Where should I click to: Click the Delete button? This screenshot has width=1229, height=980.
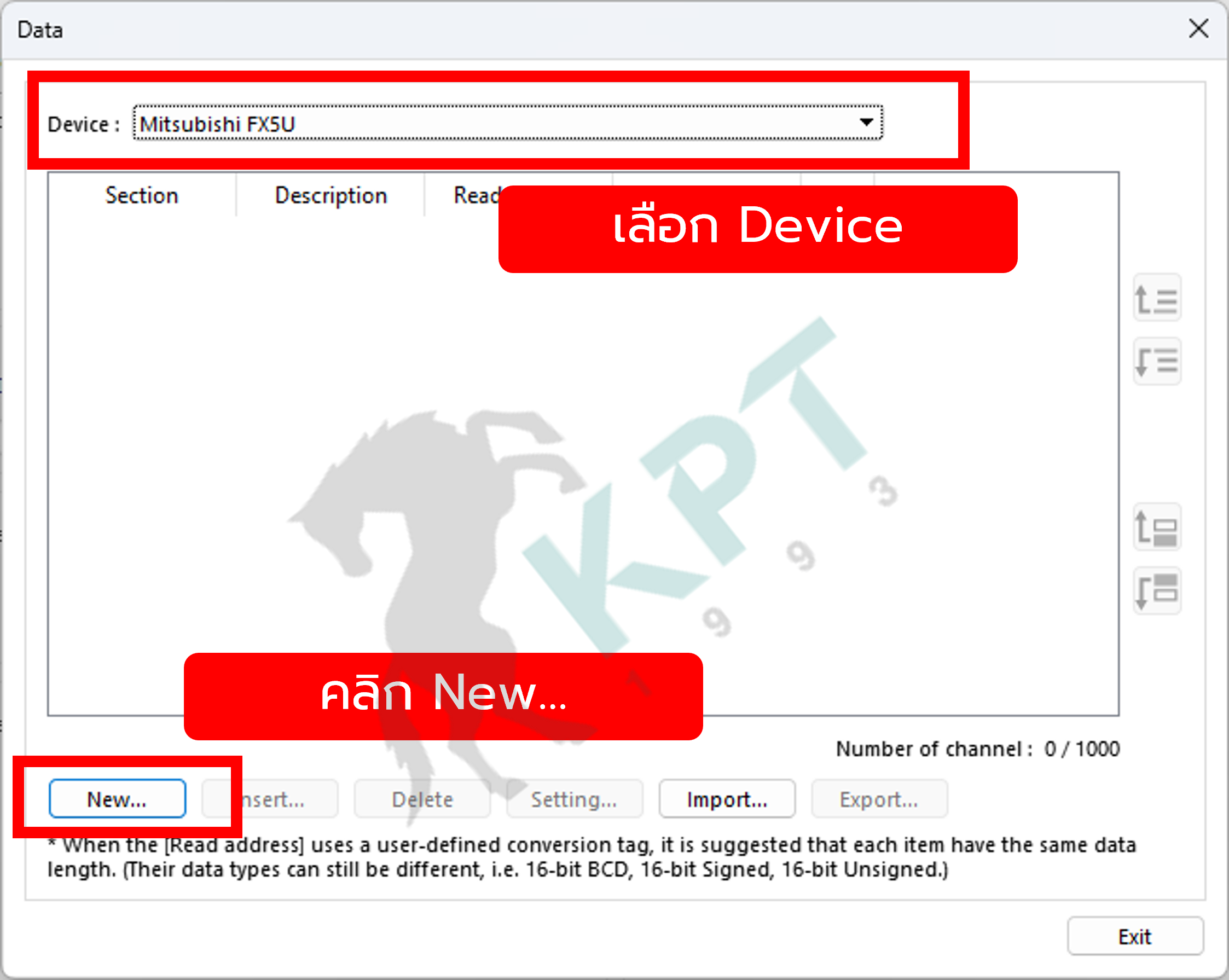click(x=422, y=799)
